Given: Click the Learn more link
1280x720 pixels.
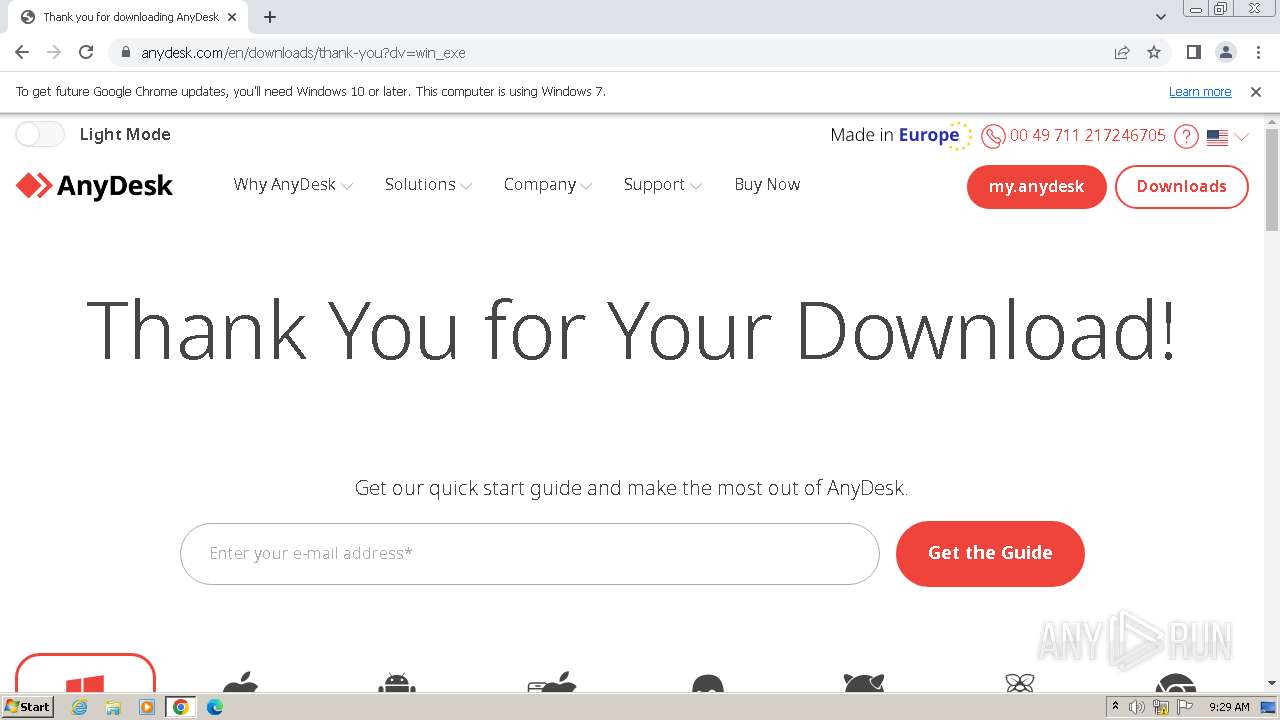Looking at the screenshot, I should point(1200,92).
